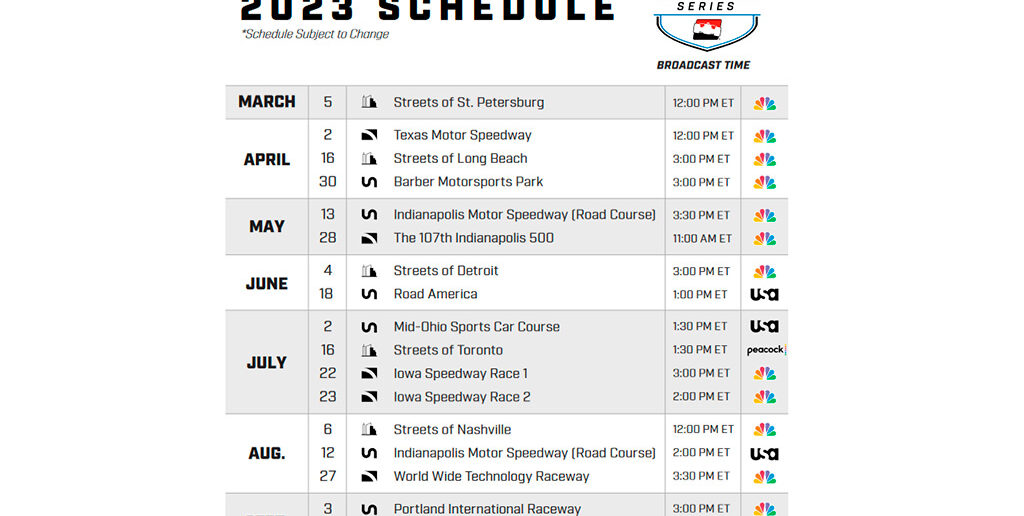Click the 11:00 AM ET broadcast time
The height and width of the screenshot is (516, 1024).
coord(702,239)
